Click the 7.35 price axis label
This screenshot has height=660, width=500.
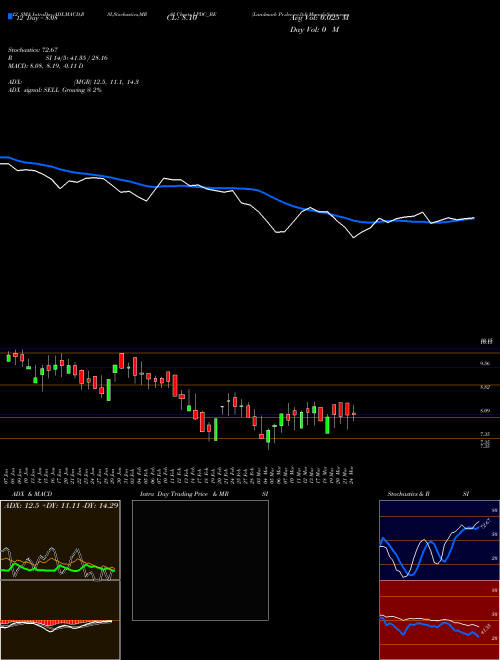[485, 434]
